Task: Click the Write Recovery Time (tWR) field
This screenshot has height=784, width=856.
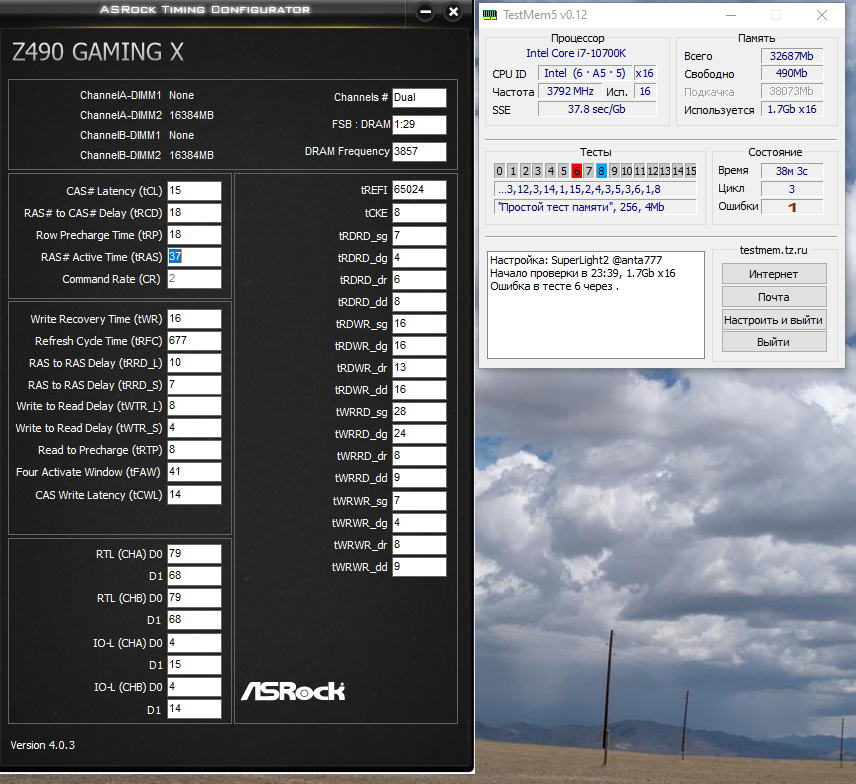Action: tap(194, 319)
